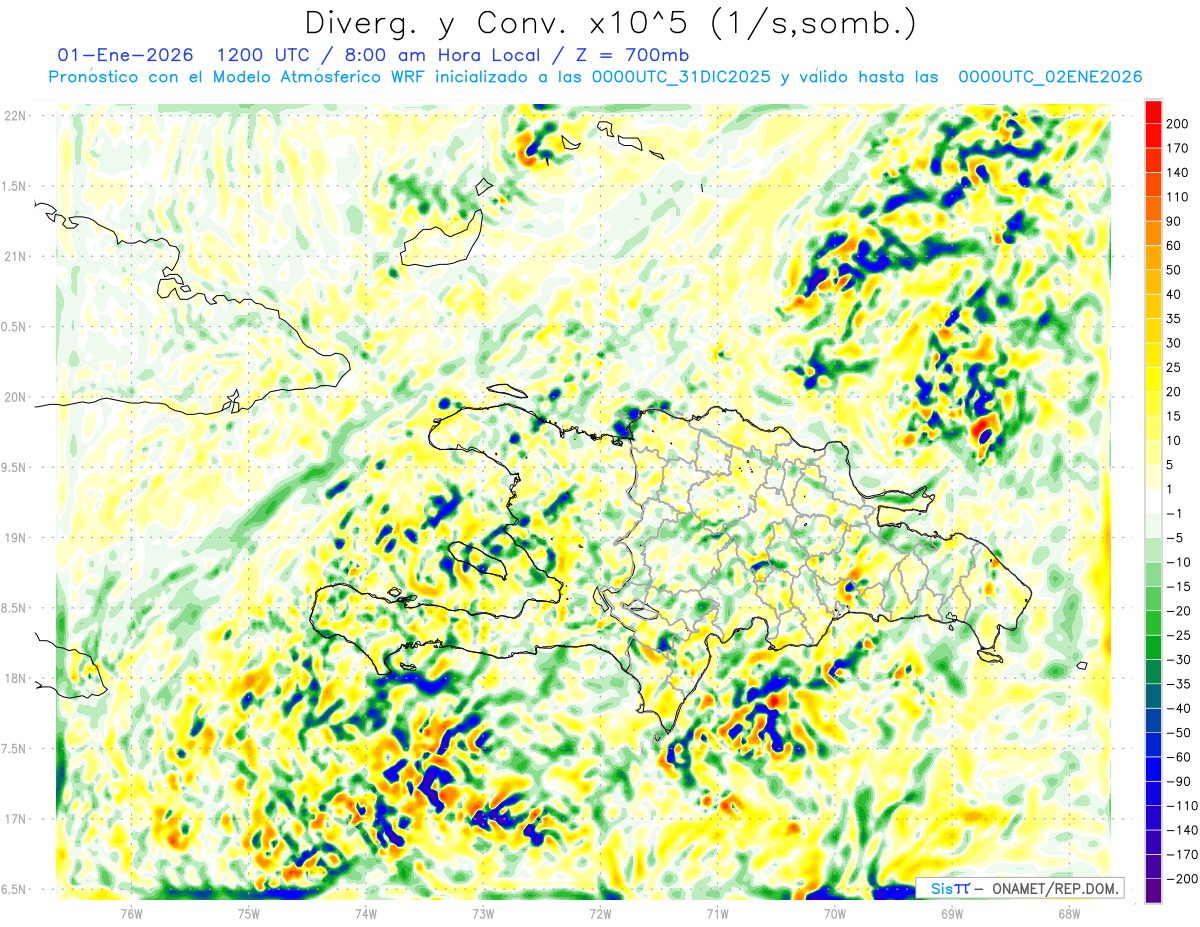The height and width of the screenshot is (927, 1200).
Task: Click the "17N" latitude label
Action: click(15, 819)
